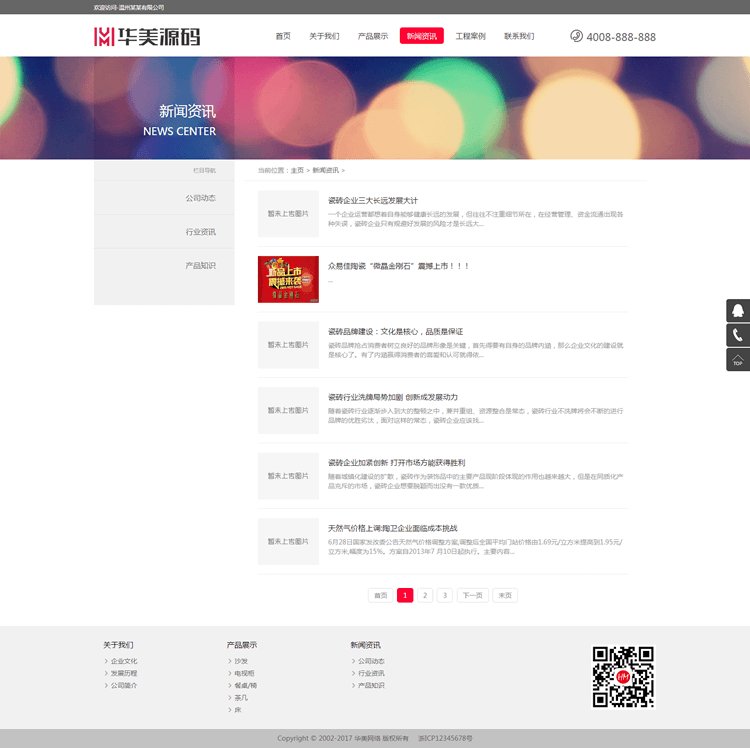Click the red 新品上市 article thumbnail
The height and width of the screenshot is (748, 750).
tap(288, 279)
